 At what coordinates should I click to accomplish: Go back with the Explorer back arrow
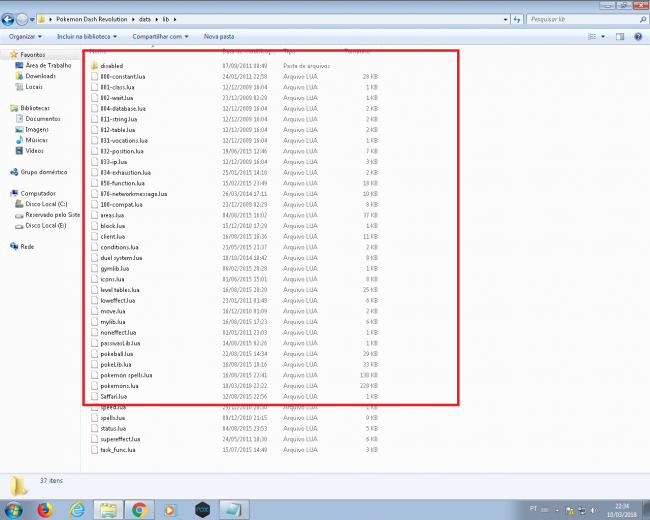pyautogui.click(x=8, y=19)
